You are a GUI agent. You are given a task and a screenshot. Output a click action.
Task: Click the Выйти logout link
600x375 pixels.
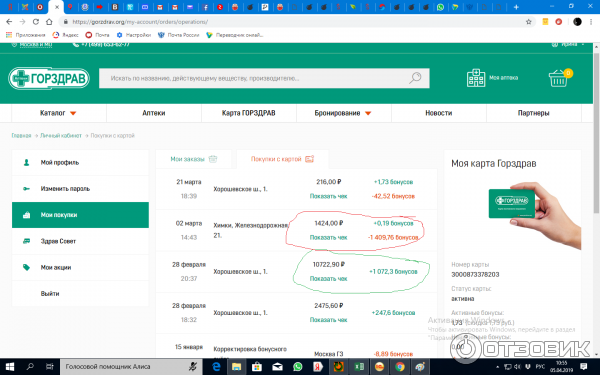(50, 293)
